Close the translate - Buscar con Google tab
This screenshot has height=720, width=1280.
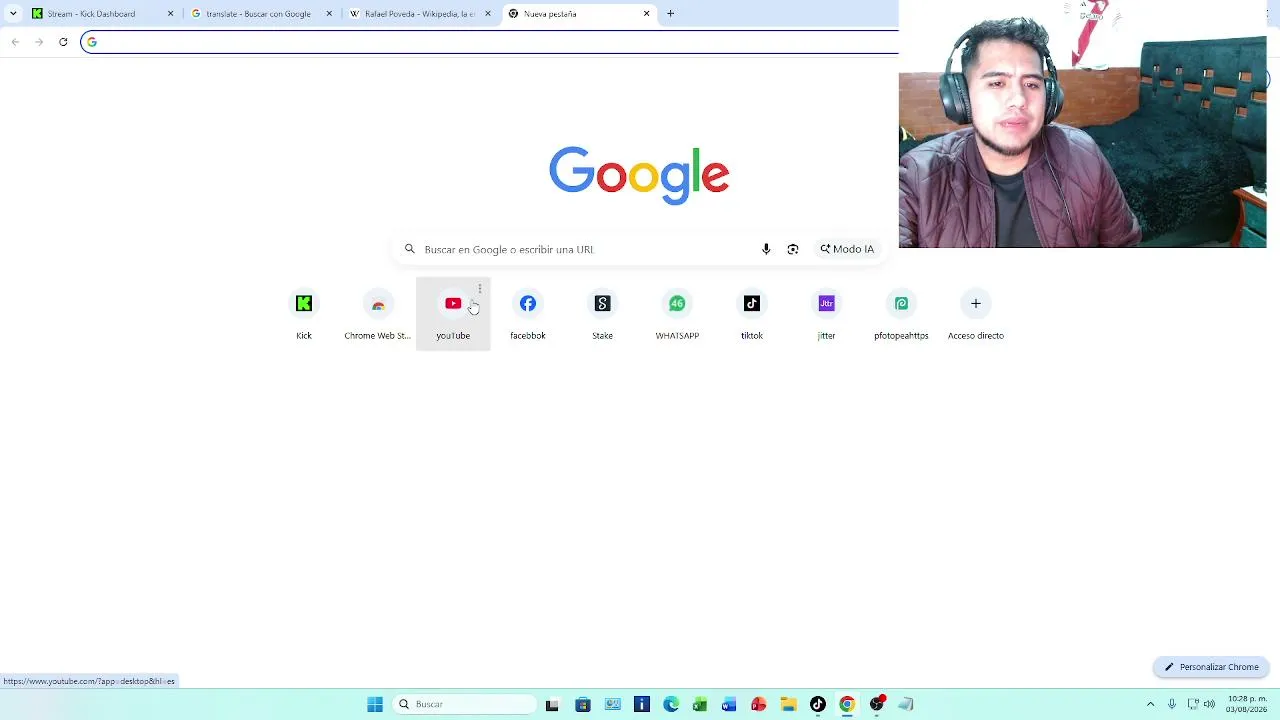coord(329,14)
